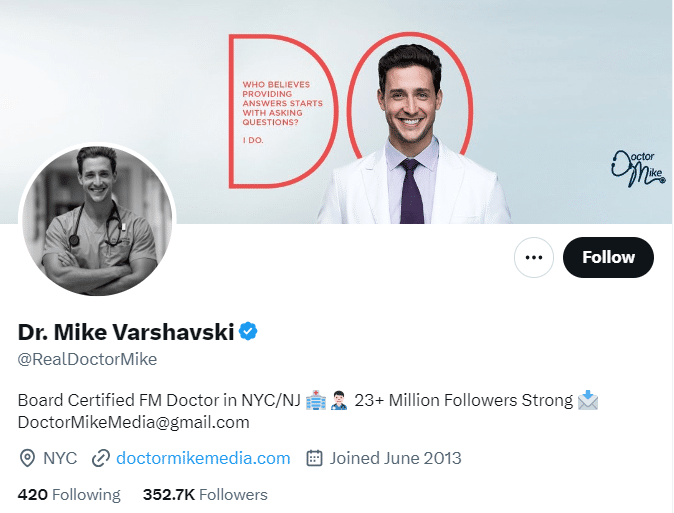Open the circular profile picture
The image size is (674, 513).
tap(97, 222)
